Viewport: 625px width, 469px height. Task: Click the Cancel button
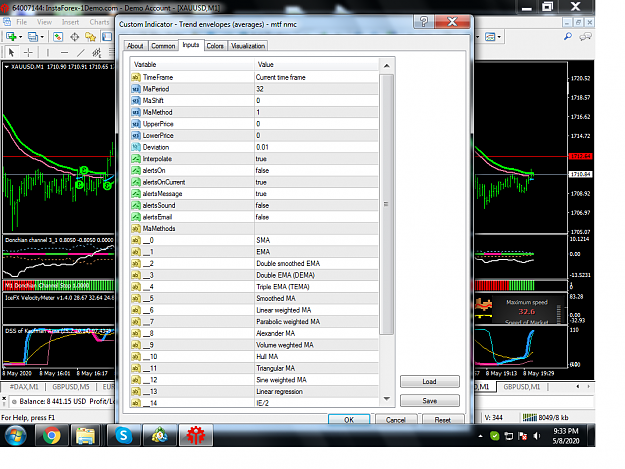click(395, 419)
